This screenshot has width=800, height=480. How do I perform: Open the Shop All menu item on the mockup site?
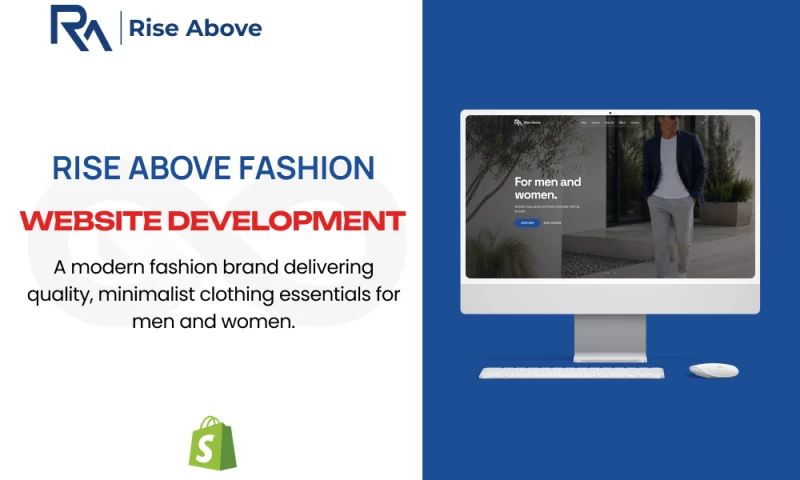[x=609, y=122]
